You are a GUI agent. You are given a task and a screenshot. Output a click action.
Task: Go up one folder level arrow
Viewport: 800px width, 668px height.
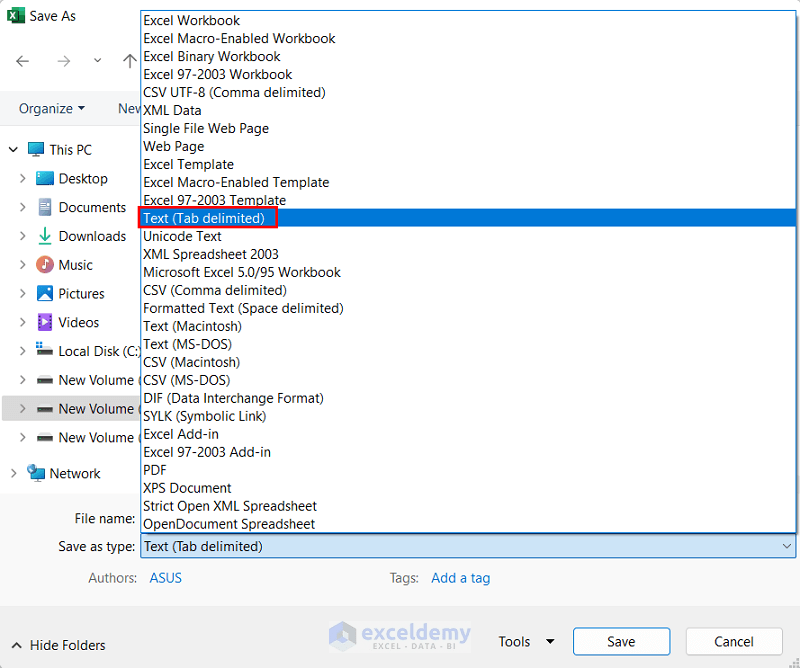click(130, 61)
